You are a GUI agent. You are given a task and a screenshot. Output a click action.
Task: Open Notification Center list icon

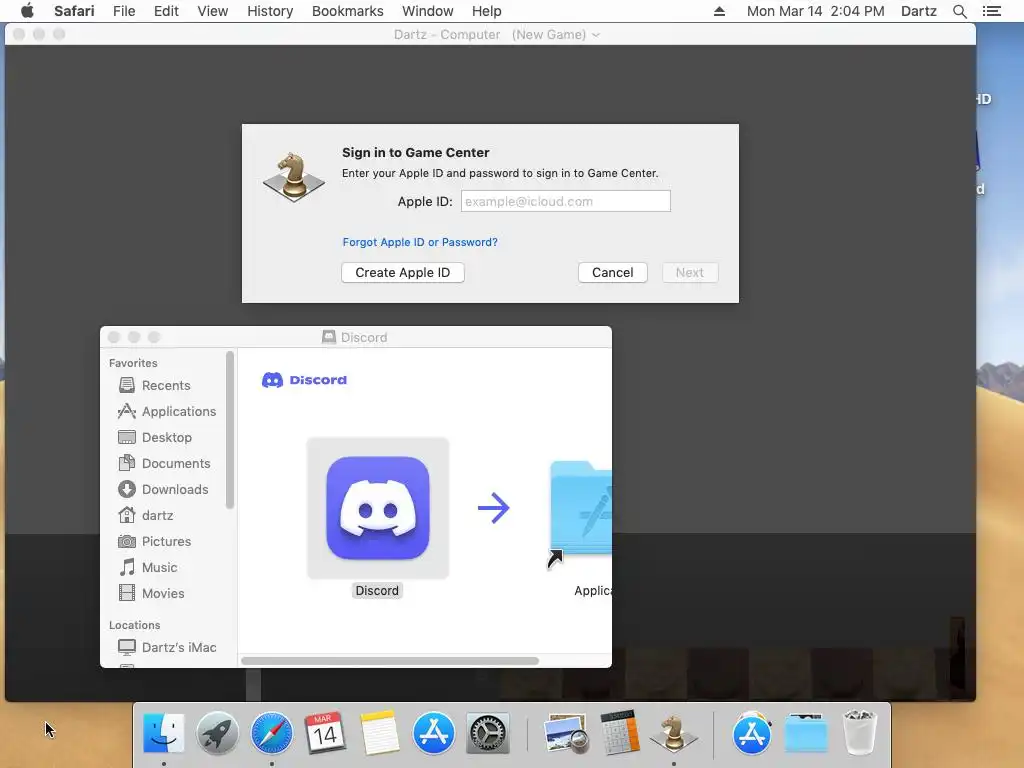[x=991, y=11]
